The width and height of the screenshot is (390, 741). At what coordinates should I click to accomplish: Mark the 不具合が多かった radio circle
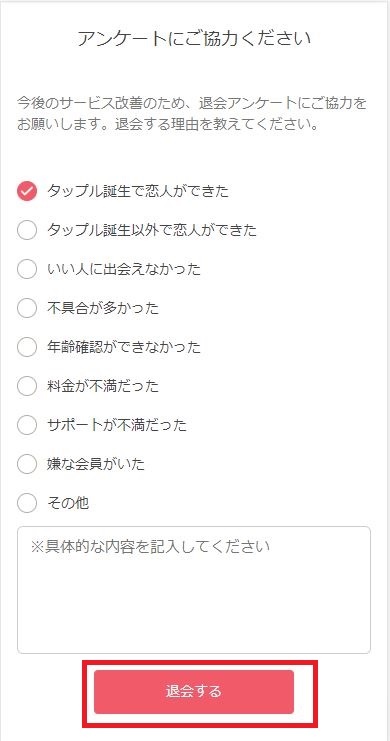(x=27, y=309)
